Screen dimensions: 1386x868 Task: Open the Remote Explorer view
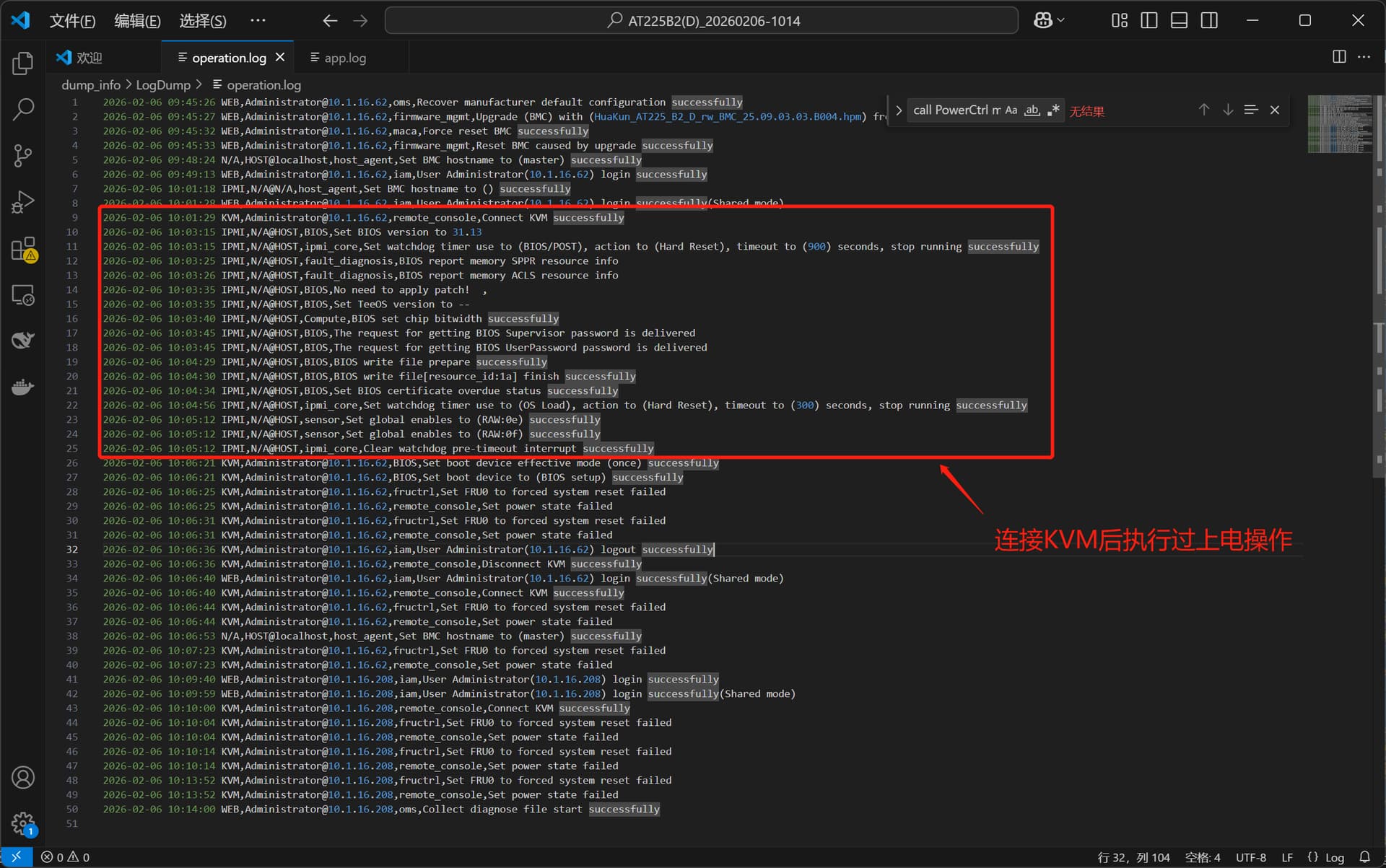[23, 295]
